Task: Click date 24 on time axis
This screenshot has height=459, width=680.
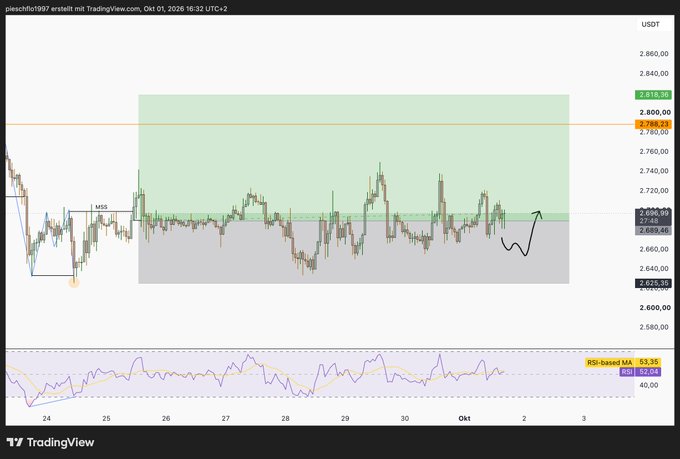Action: click(x=46, y=419)
